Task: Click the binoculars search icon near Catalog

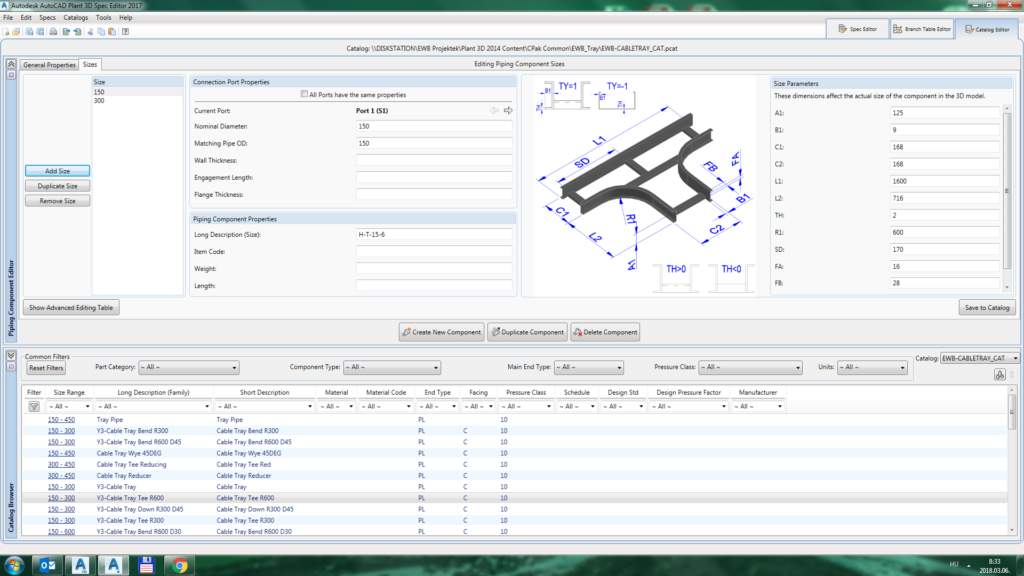Action: pos(1000,375)
